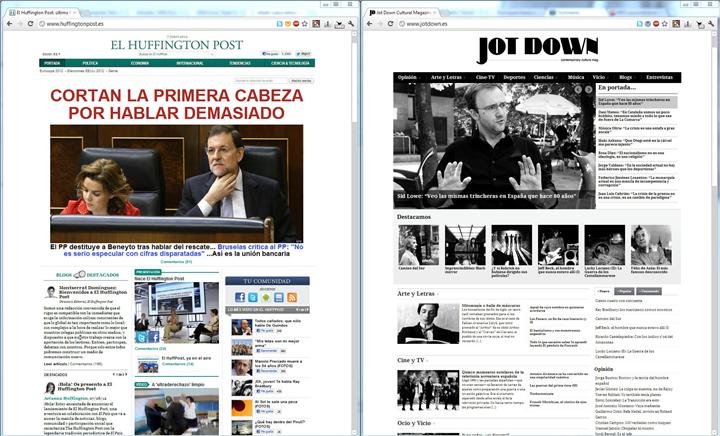The height and width of the screenshot is (436, 720).
Task: Switch to the Comentarios tab in Jot Down sidebar
Action: click(649, 291)
